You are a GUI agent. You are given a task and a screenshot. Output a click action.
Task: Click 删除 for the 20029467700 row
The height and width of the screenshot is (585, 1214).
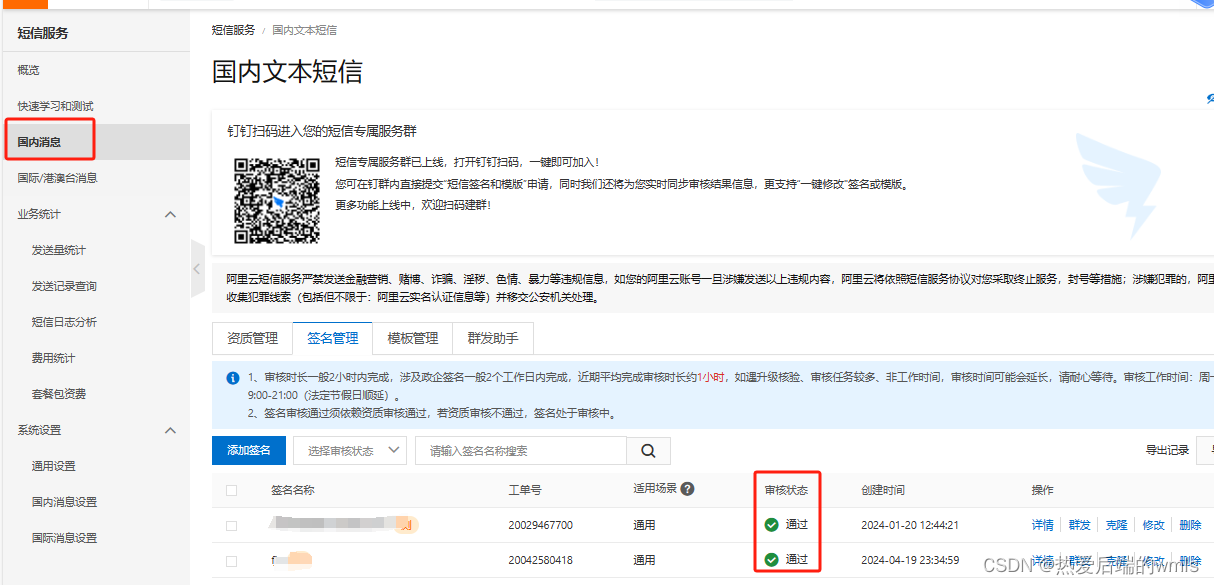[1190, 525]
